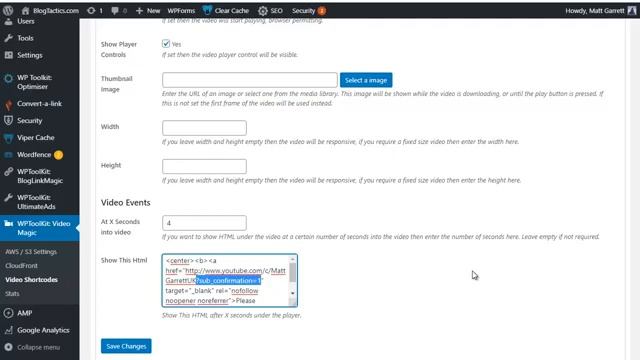The image size is (640, 360).
Task: Open AWS / S3 Settings submenu
Action: coord(31,252)
